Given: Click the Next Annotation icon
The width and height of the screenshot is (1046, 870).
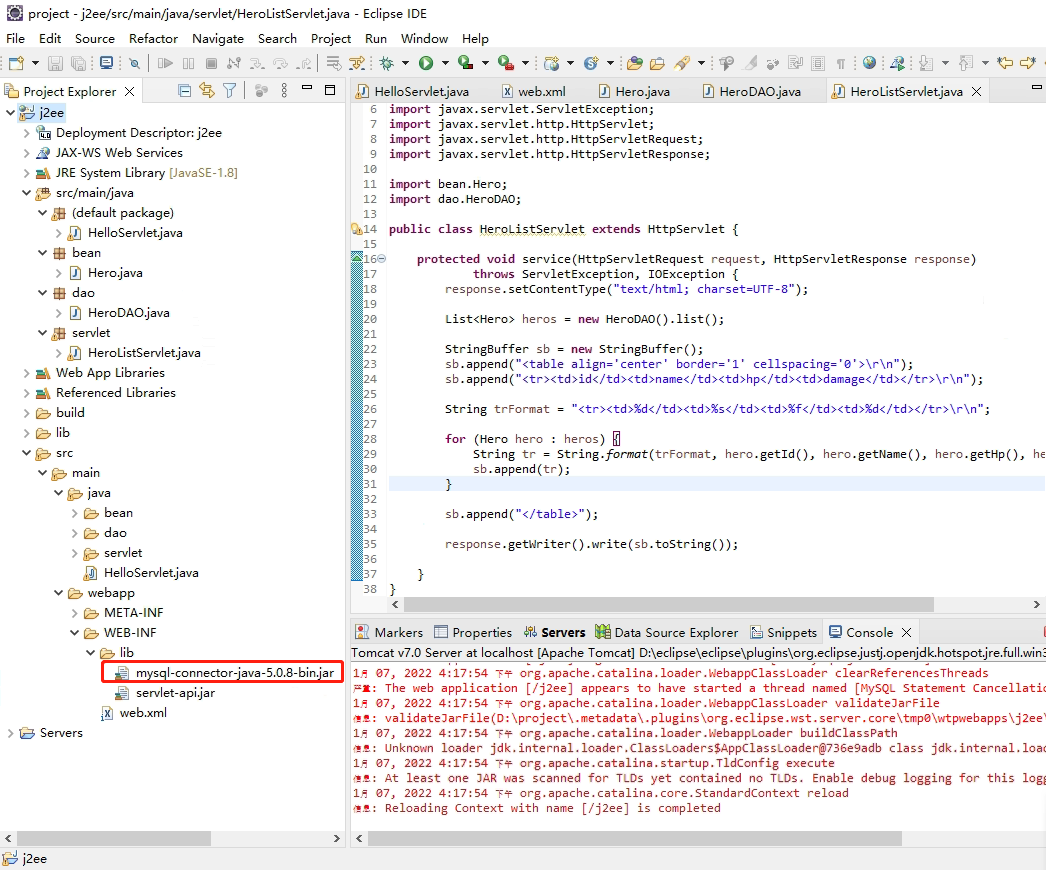Looking at the screenshot, I should [926, 63].
